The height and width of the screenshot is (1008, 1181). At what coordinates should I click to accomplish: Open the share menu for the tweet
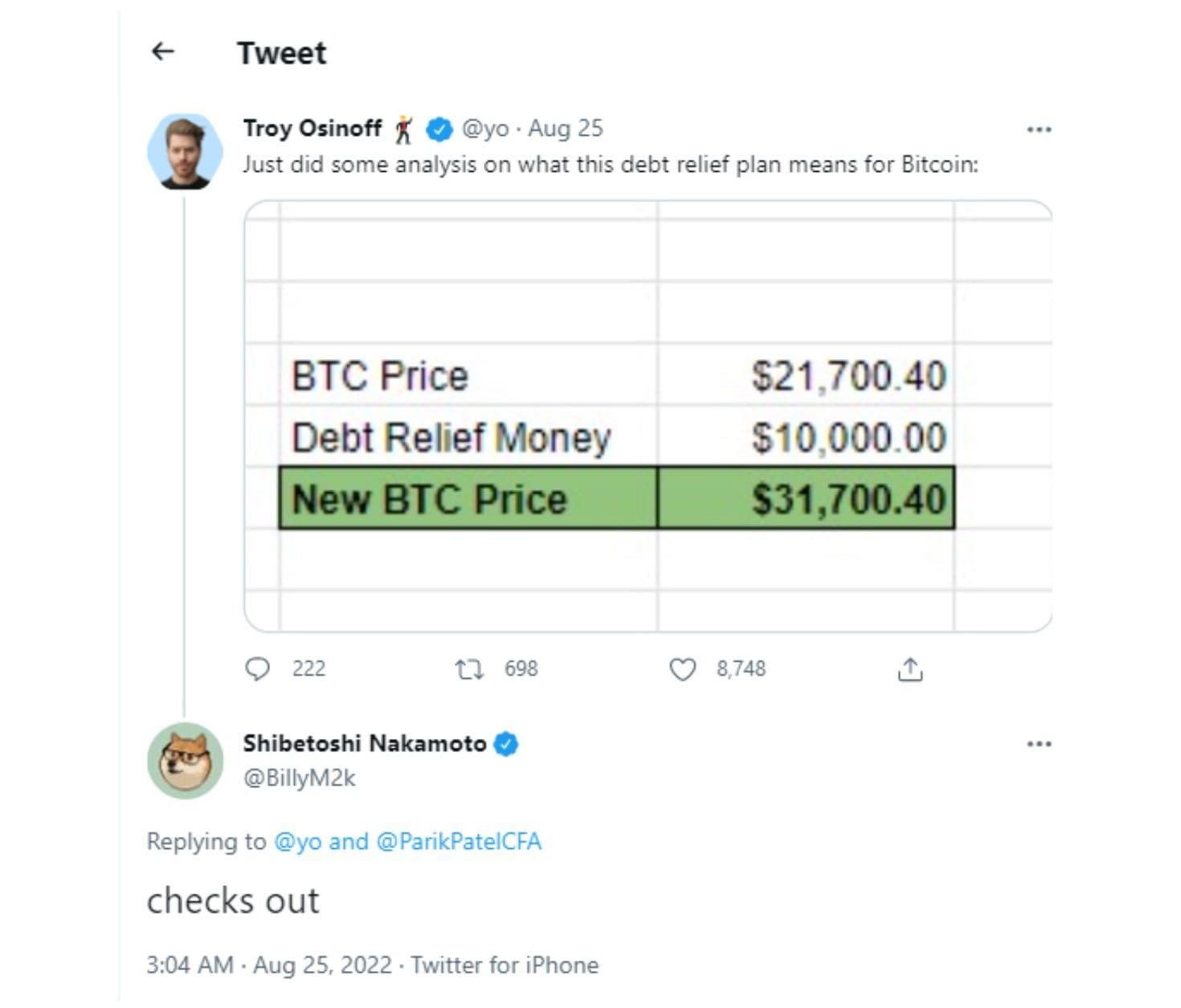[911, 668]
